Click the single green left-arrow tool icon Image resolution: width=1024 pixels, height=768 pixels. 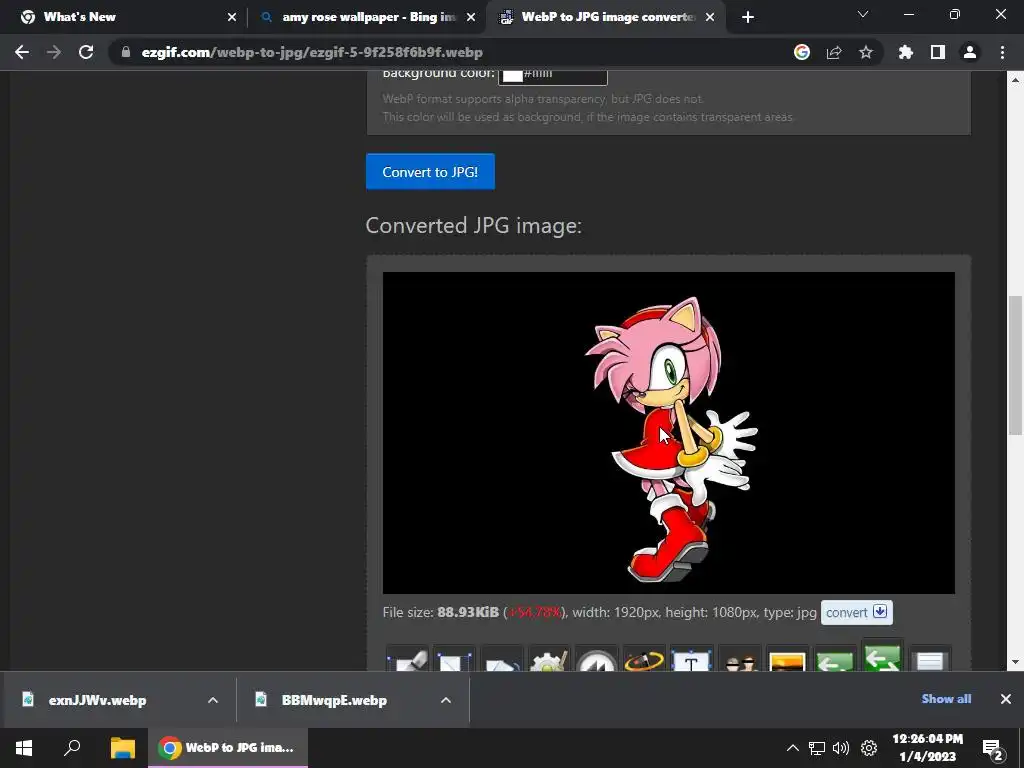835,658
